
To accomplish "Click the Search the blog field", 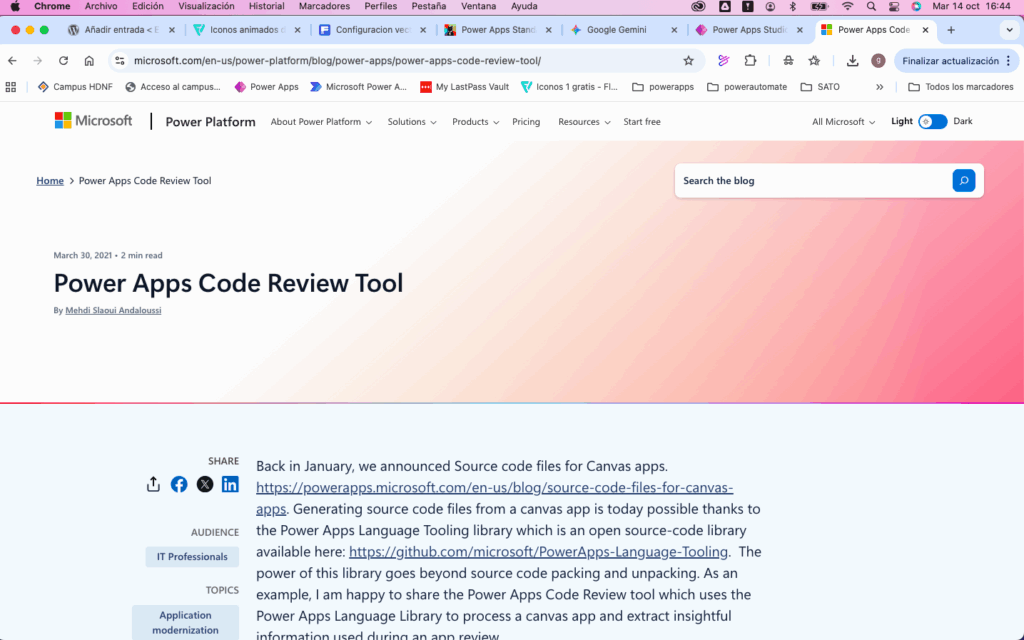I will 810,181.
